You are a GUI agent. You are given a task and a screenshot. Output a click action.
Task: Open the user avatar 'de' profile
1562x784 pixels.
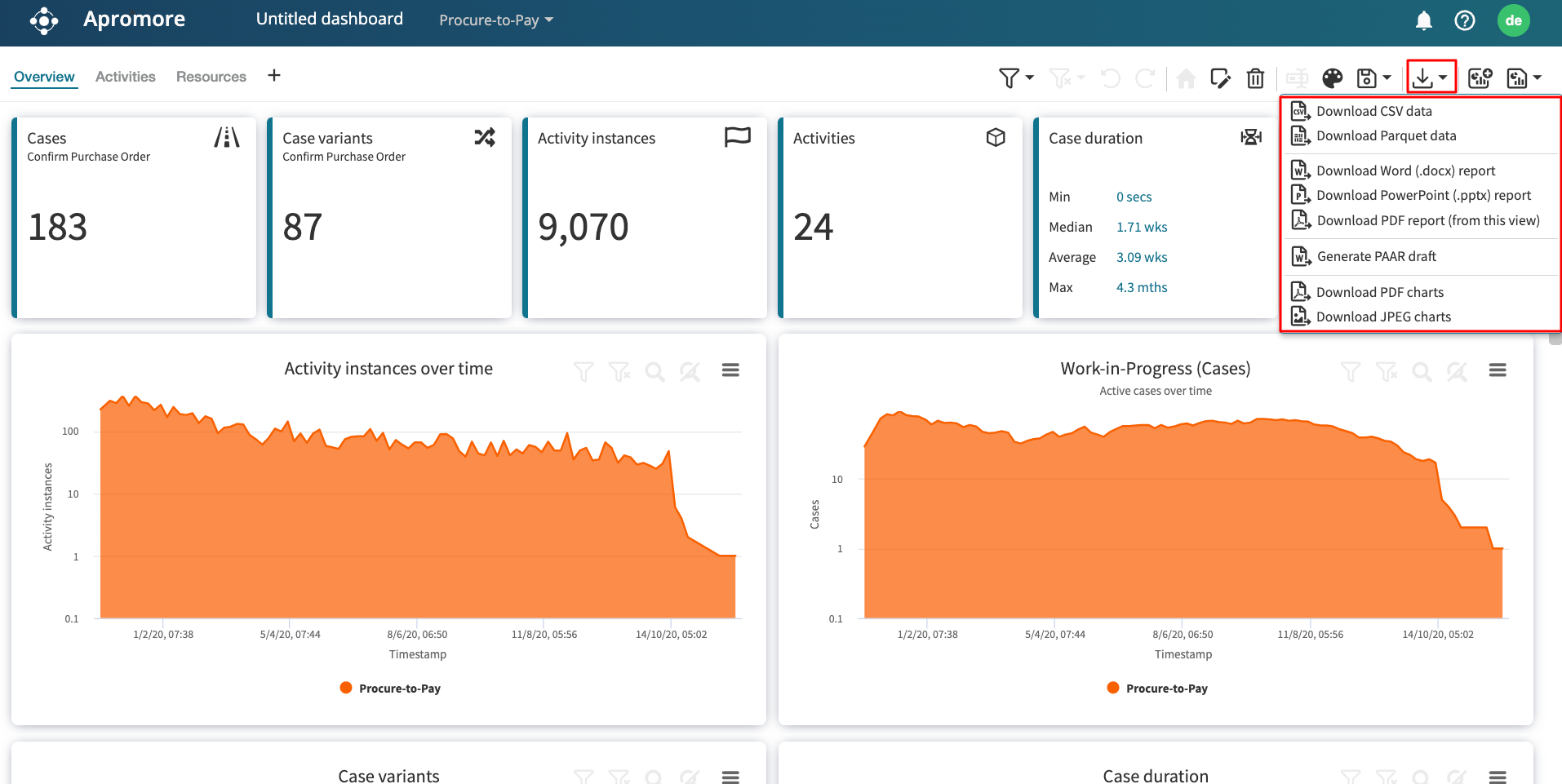click(1513, 20)
